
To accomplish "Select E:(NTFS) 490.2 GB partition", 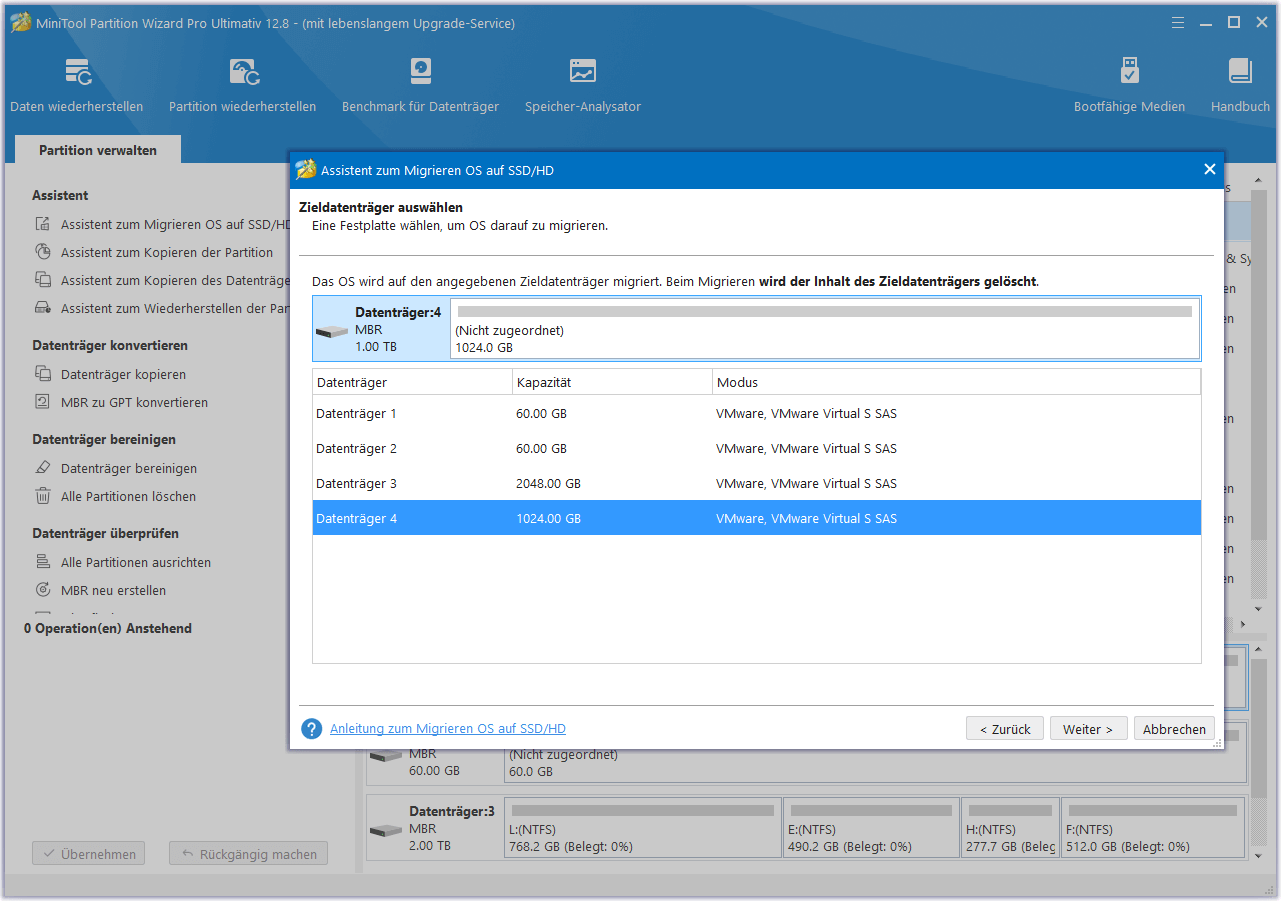I will 871,828.
